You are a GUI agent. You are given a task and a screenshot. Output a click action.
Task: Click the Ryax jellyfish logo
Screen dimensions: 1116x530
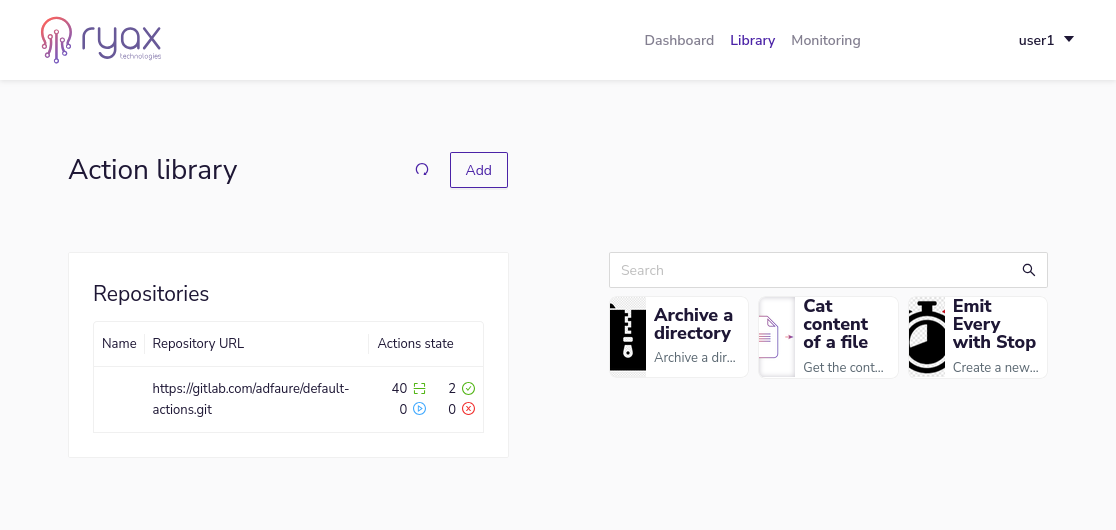56,40
